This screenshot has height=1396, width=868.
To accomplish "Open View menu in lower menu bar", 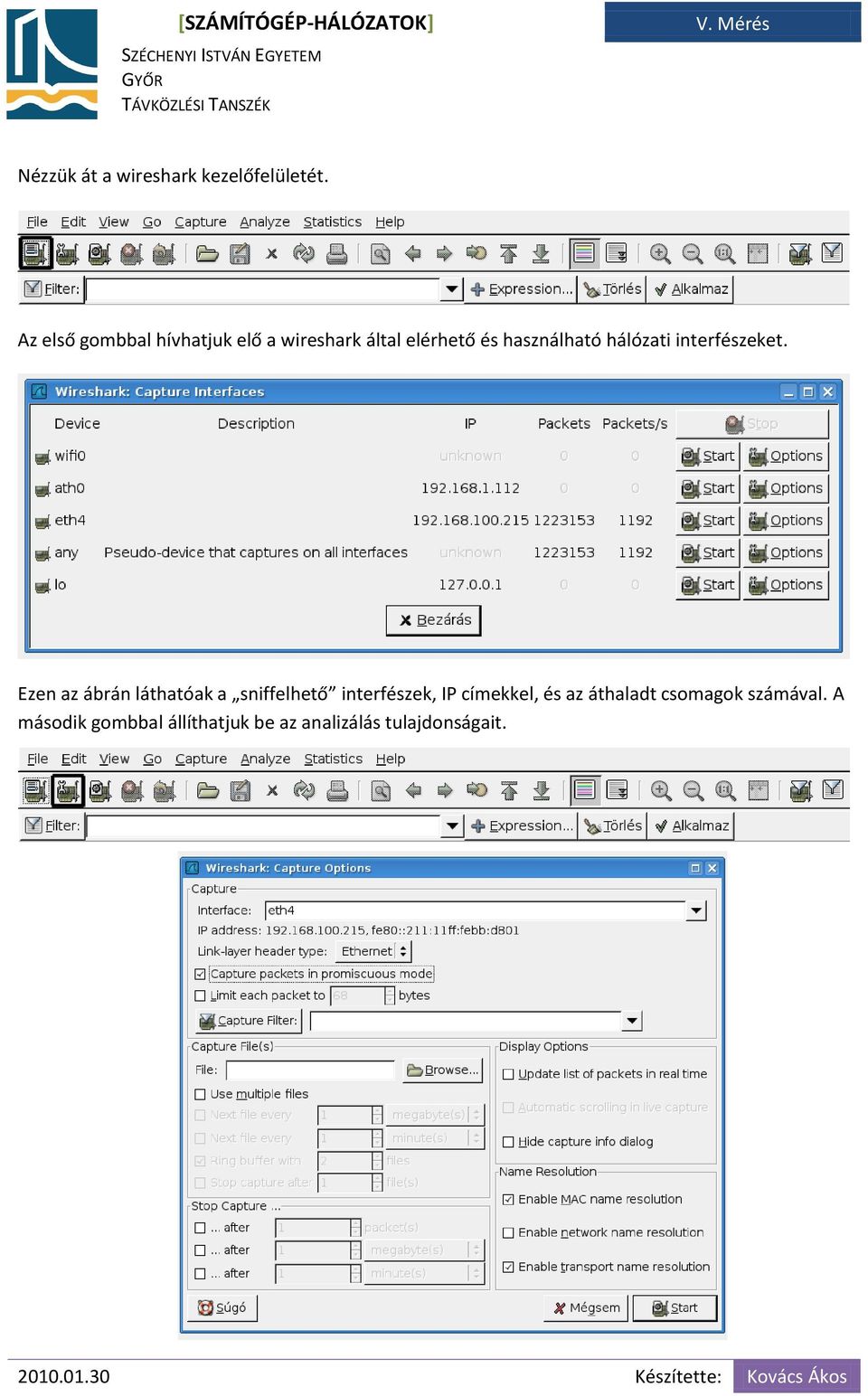I will coord(114,759).
